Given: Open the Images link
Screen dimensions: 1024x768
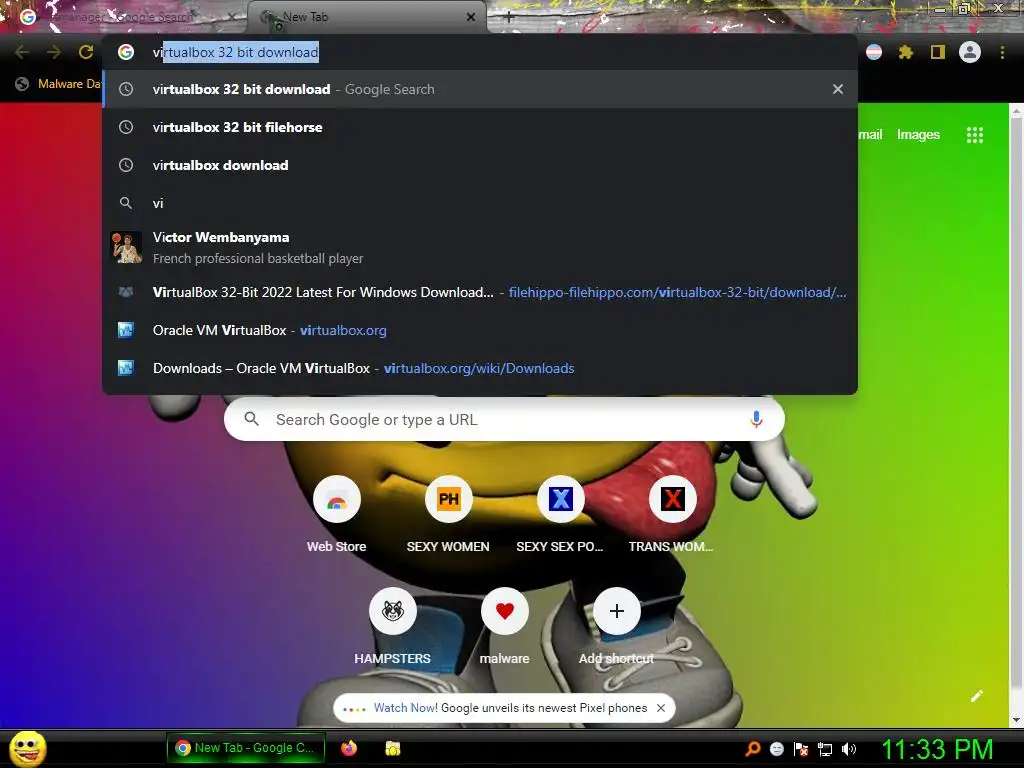Looking at the screenshot, I should (x=918, y=135).
